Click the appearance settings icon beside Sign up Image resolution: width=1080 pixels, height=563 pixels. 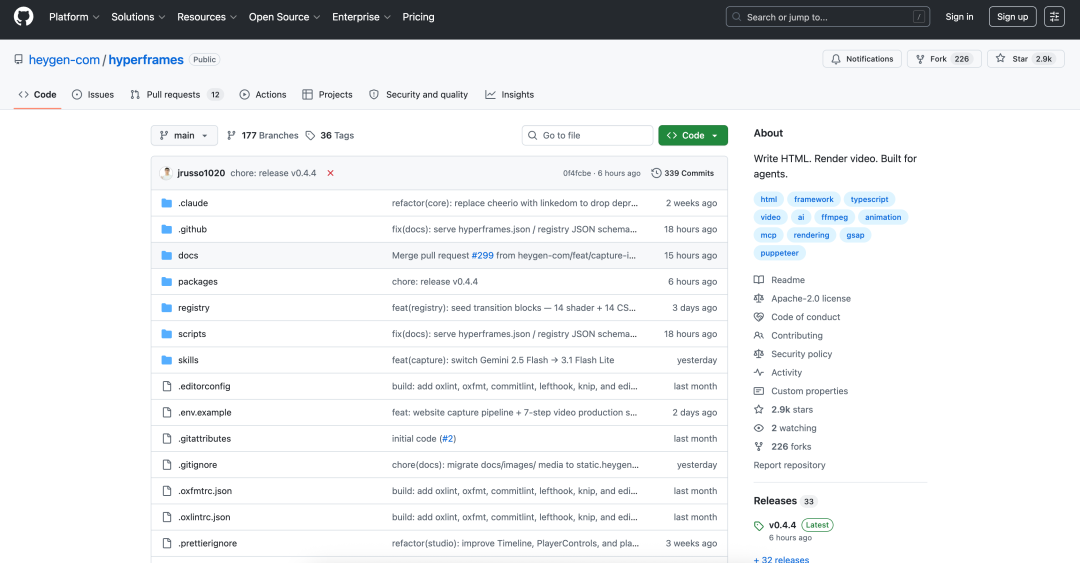pos(1054,17)
